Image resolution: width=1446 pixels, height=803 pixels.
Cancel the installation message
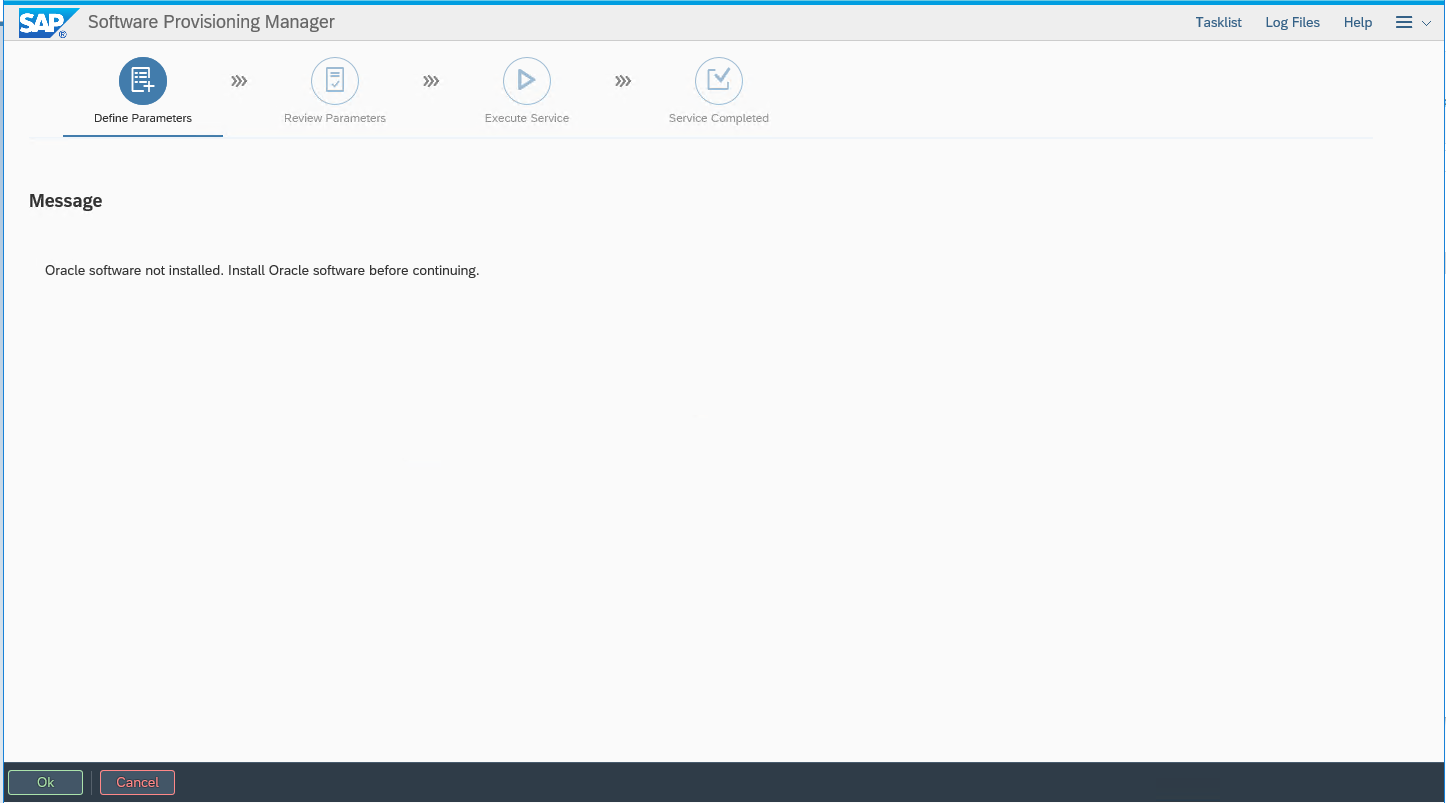pyautogui.click(x=137, y=782)
